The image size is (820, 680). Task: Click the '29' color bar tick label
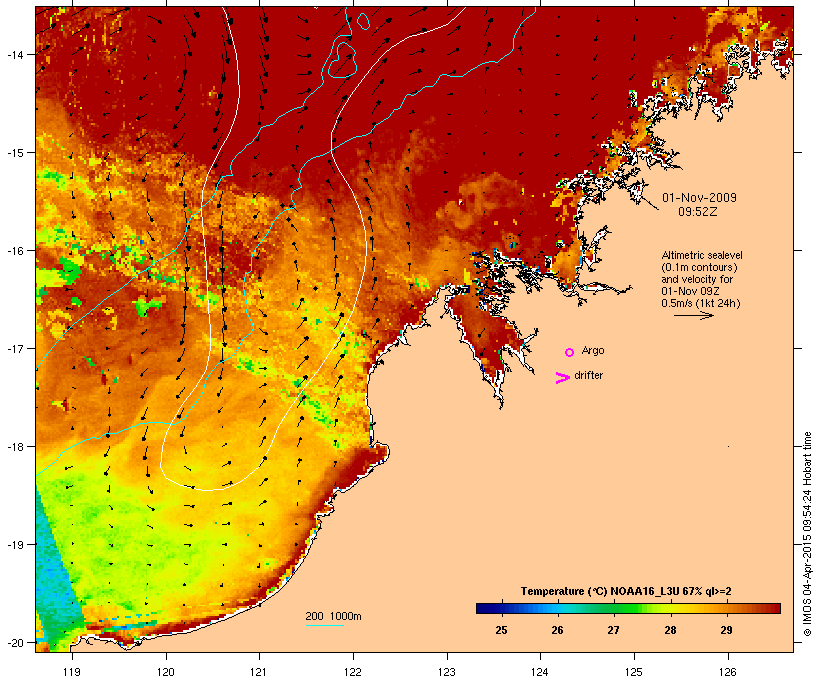pyautogui.click(x=726, y=630)
